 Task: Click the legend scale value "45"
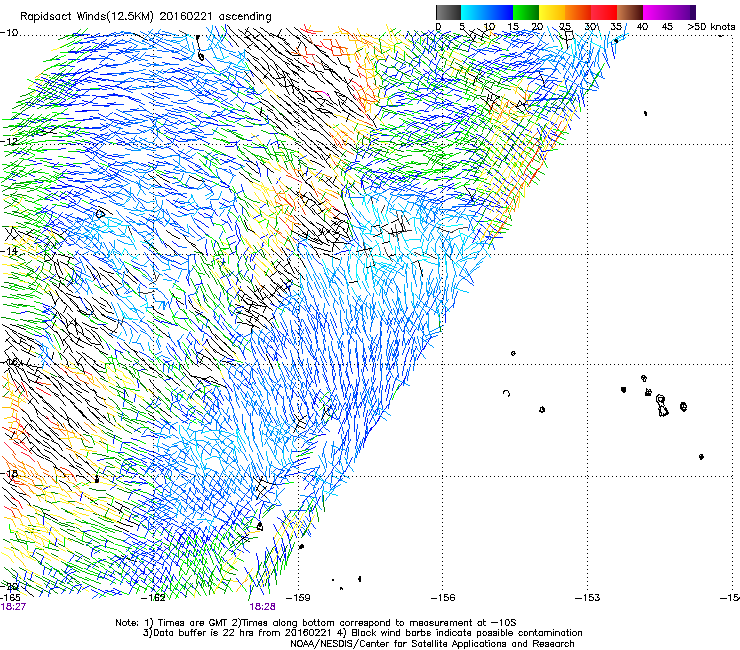coord(667,27)
